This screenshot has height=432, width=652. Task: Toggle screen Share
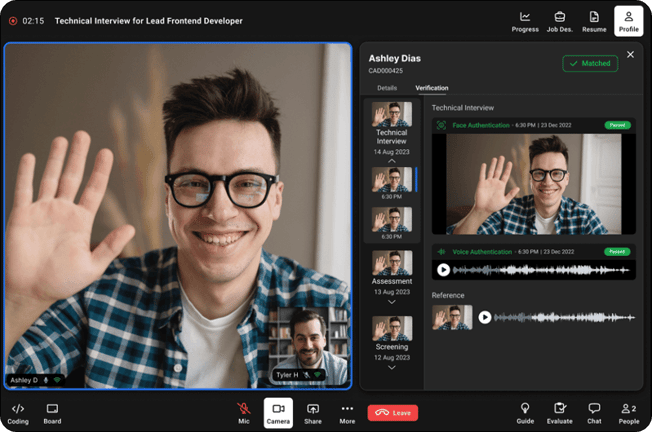tap(313, 409)
